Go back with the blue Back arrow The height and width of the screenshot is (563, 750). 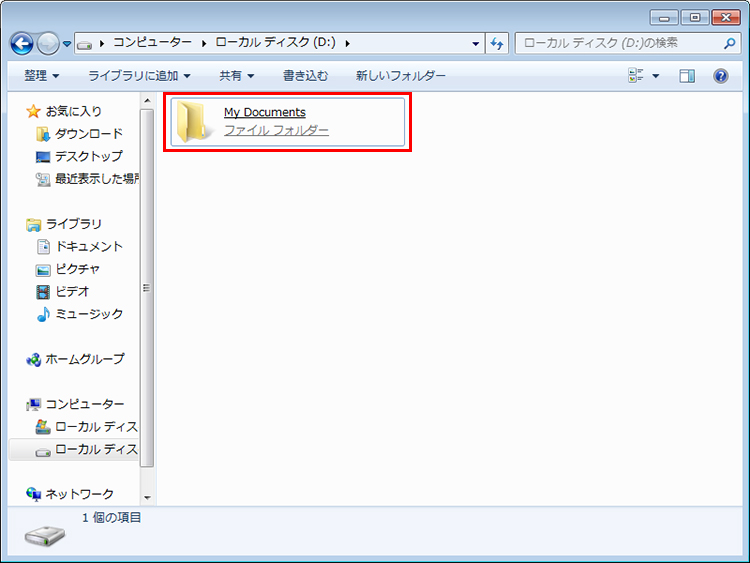pyautogui.click(x=22, y=44)
